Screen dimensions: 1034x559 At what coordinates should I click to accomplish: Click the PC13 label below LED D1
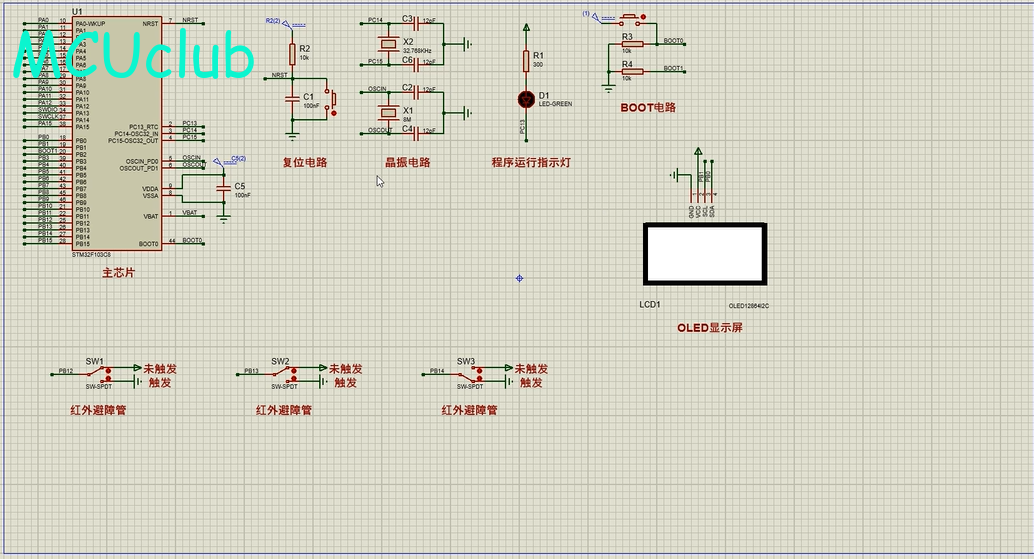522,126
